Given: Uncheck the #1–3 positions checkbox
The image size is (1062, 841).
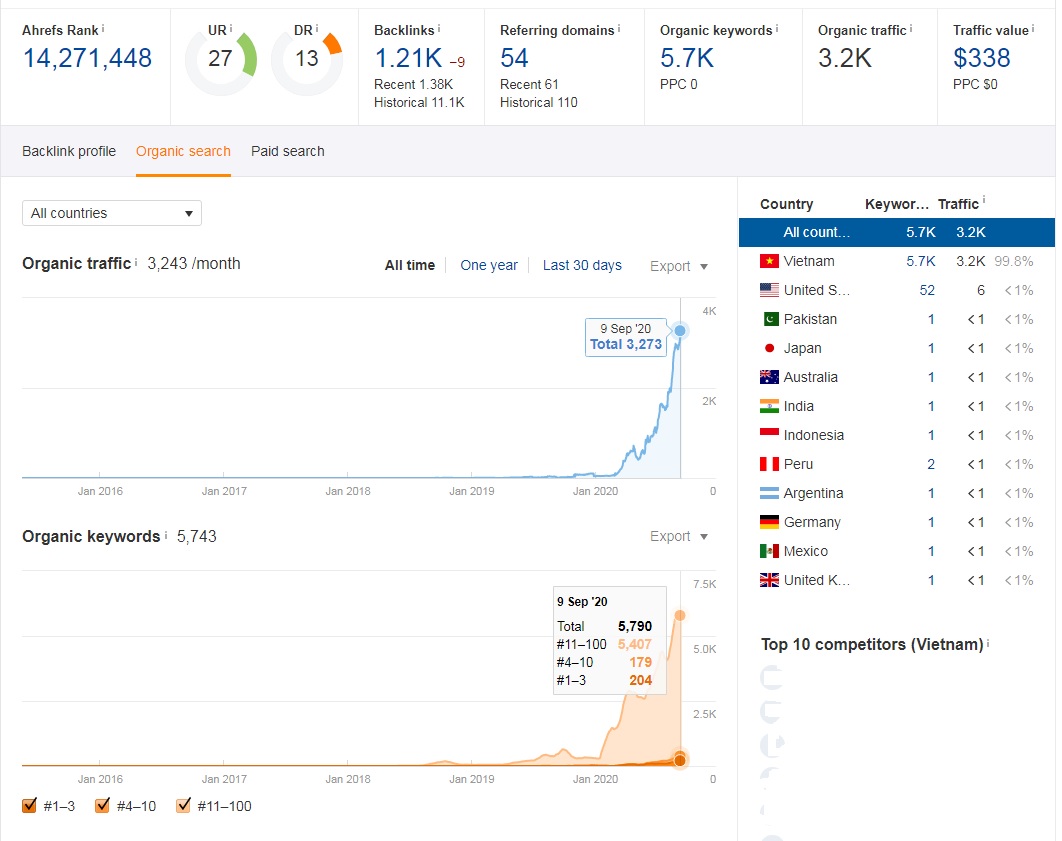Looking at the screenshot, I should pyautogui.click(x=29, y=805).
